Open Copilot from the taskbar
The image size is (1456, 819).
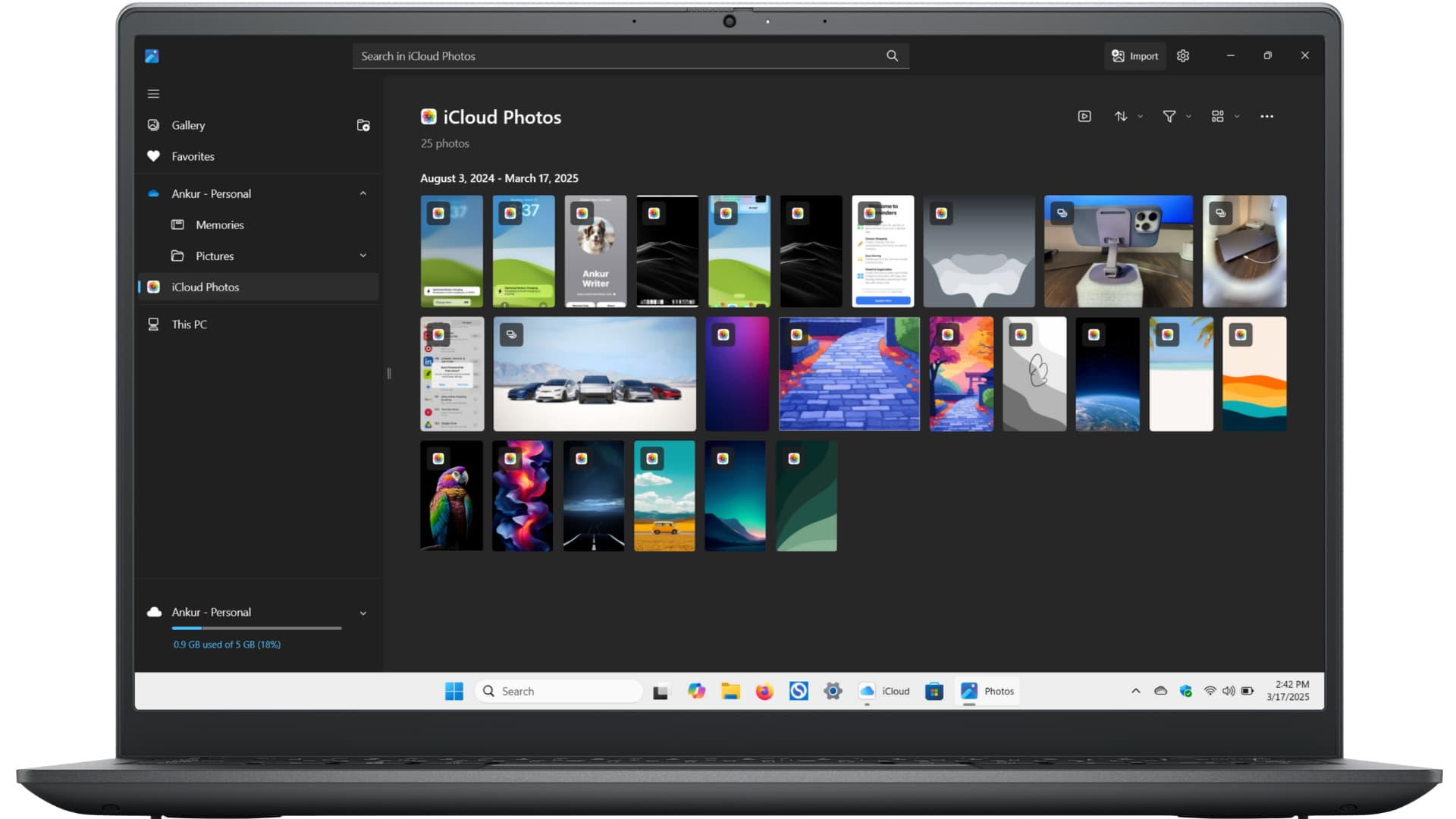pyautogui.click(x=696, y=692)
